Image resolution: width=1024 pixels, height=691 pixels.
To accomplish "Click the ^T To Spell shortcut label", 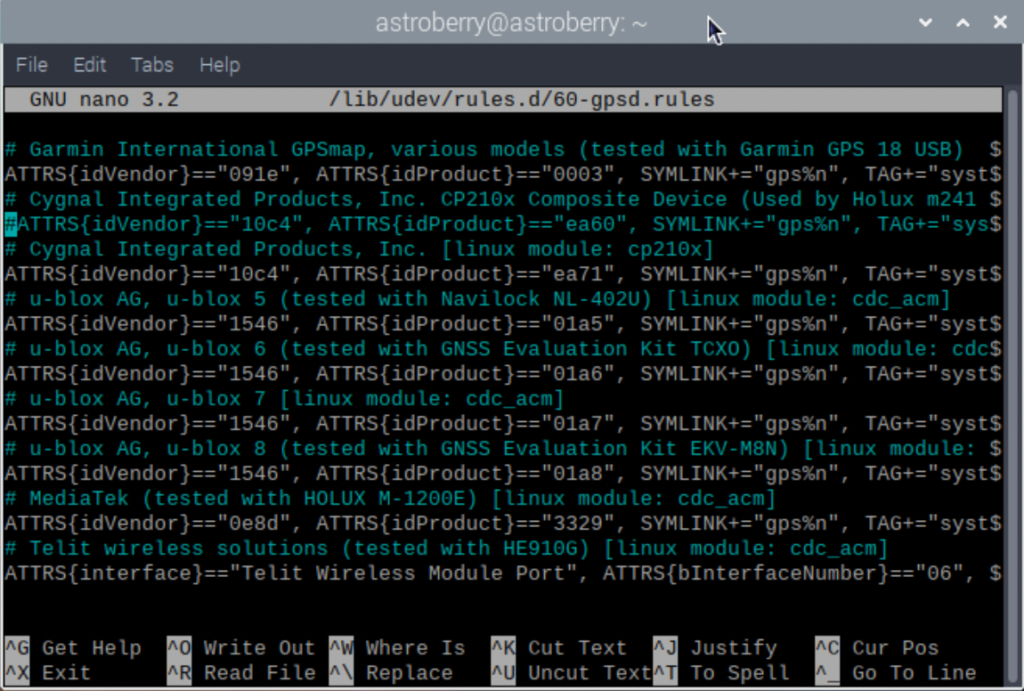I will click(x=721, y=673).
